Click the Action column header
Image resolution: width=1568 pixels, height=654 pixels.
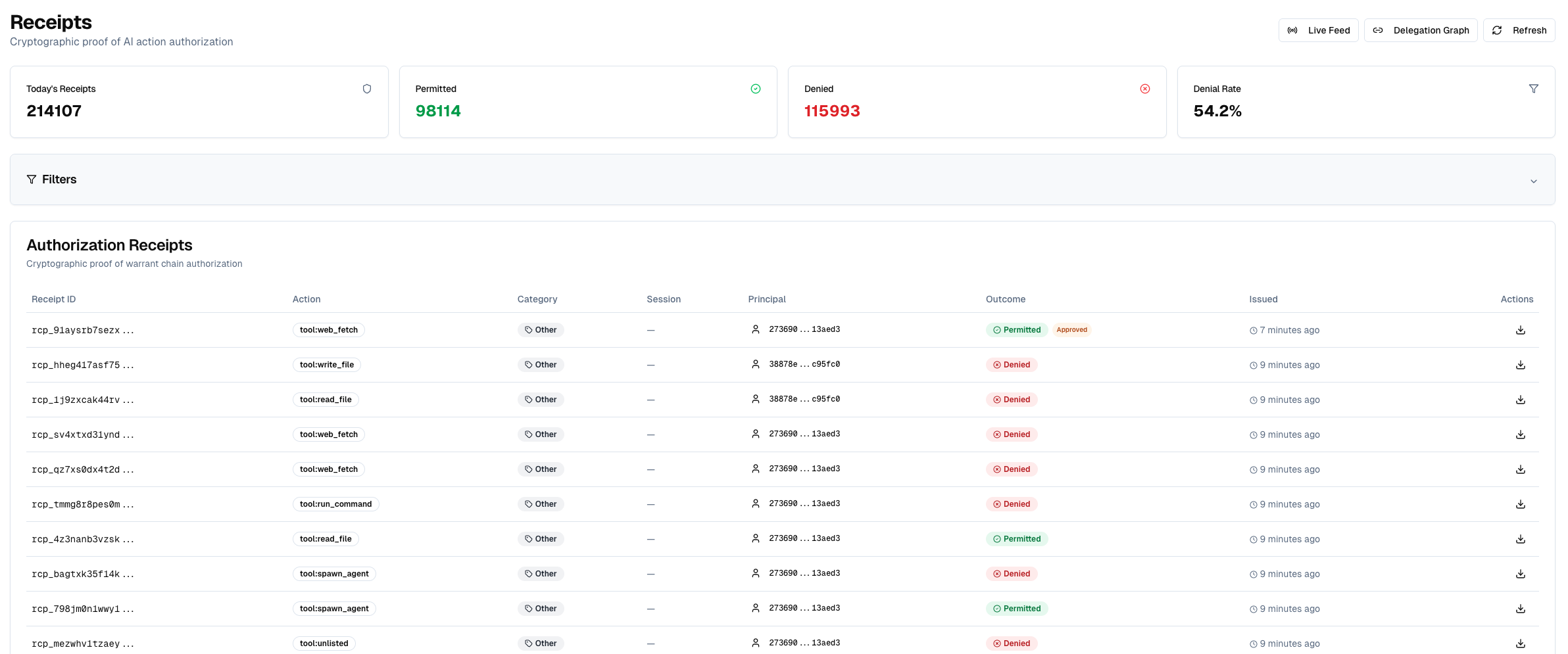point(306,299)
